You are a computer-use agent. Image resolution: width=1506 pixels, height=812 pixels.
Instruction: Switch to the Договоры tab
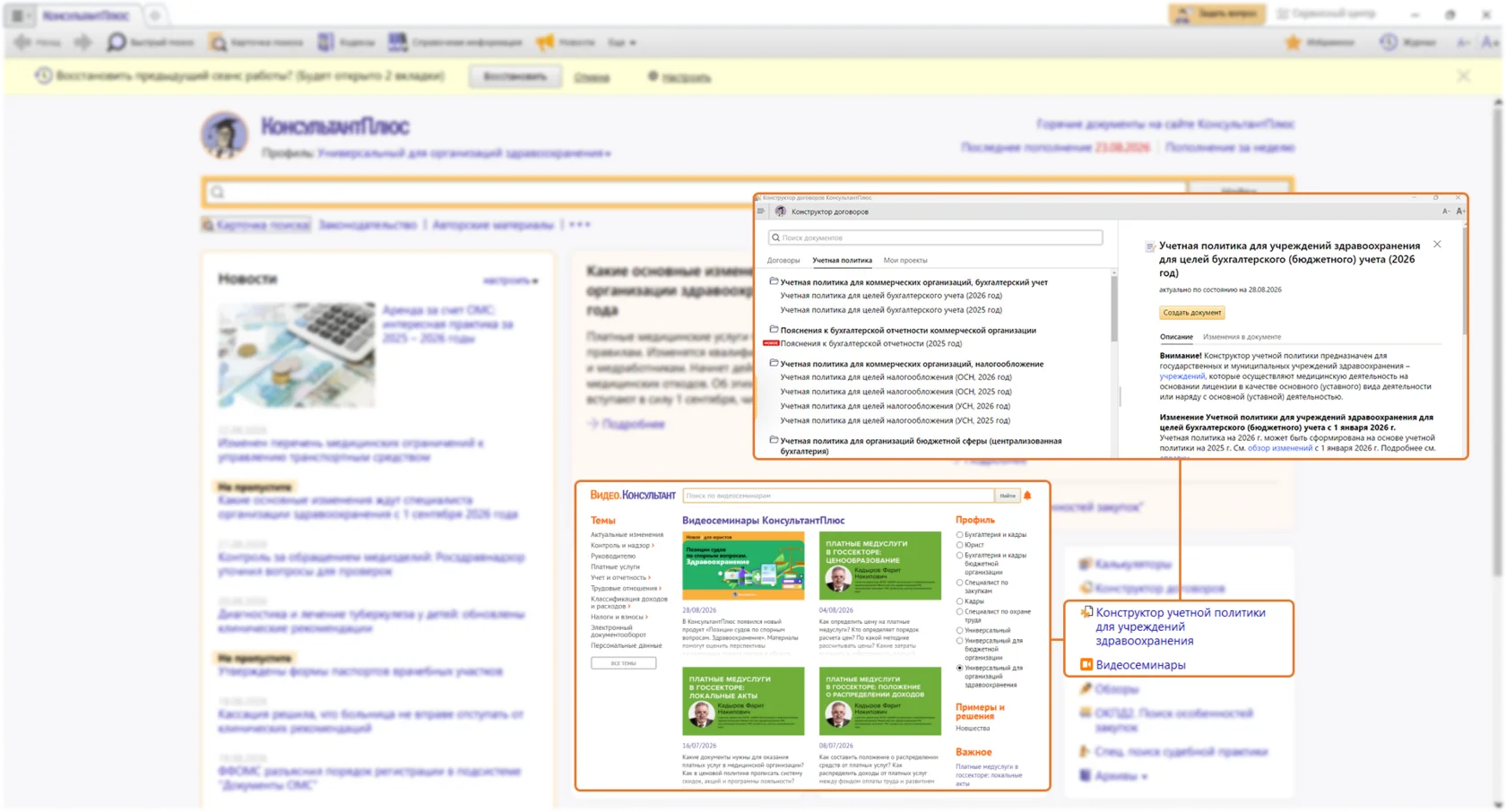coord(783,261)
